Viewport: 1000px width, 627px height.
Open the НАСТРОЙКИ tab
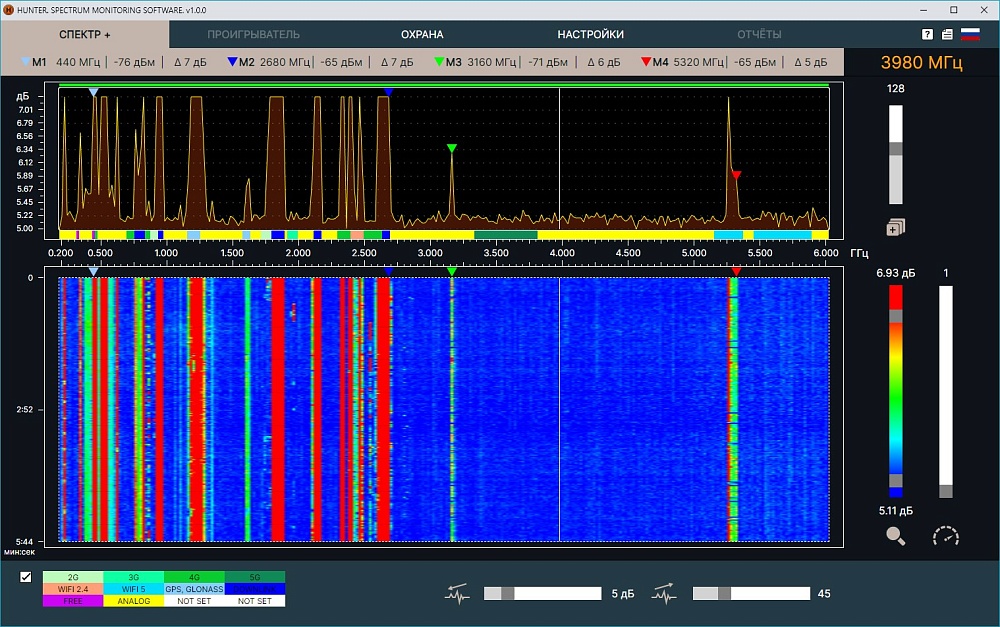pos(590,34)
